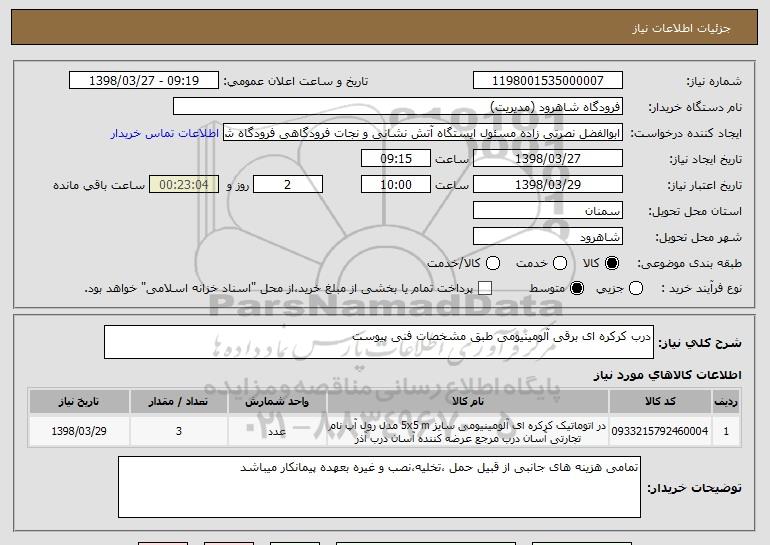Image resolution: width=770 pixels, height=545 pixels.
Task: Click the creation date field 1398/03/27
Action: click(x=548, y=159)
